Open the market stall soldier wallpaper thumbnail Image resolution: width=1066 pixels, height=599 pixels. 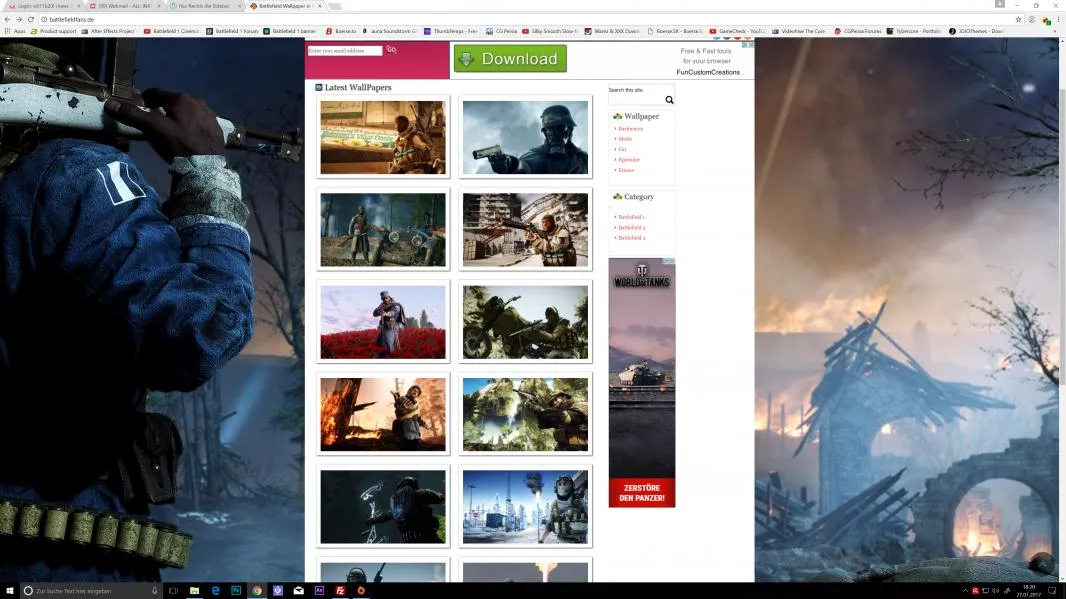coord(383,137)
